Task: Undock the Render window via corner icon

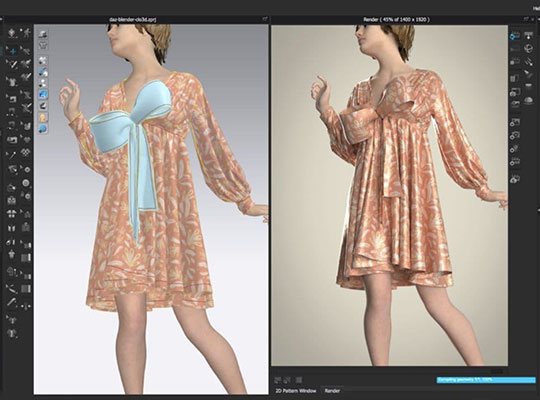Action: [x=526, y=19]
